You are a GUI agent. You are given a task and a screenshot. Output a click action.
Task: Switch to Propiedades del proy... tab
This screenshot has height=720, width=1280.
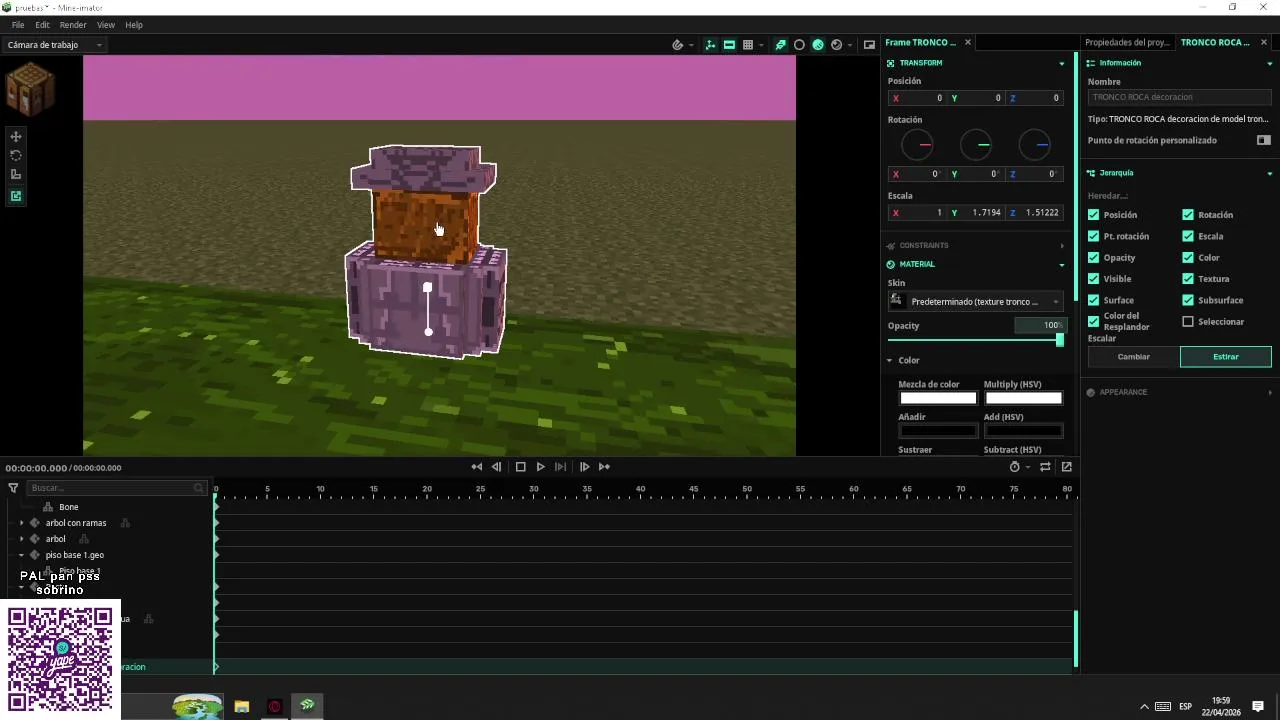tap(1127, 42)
